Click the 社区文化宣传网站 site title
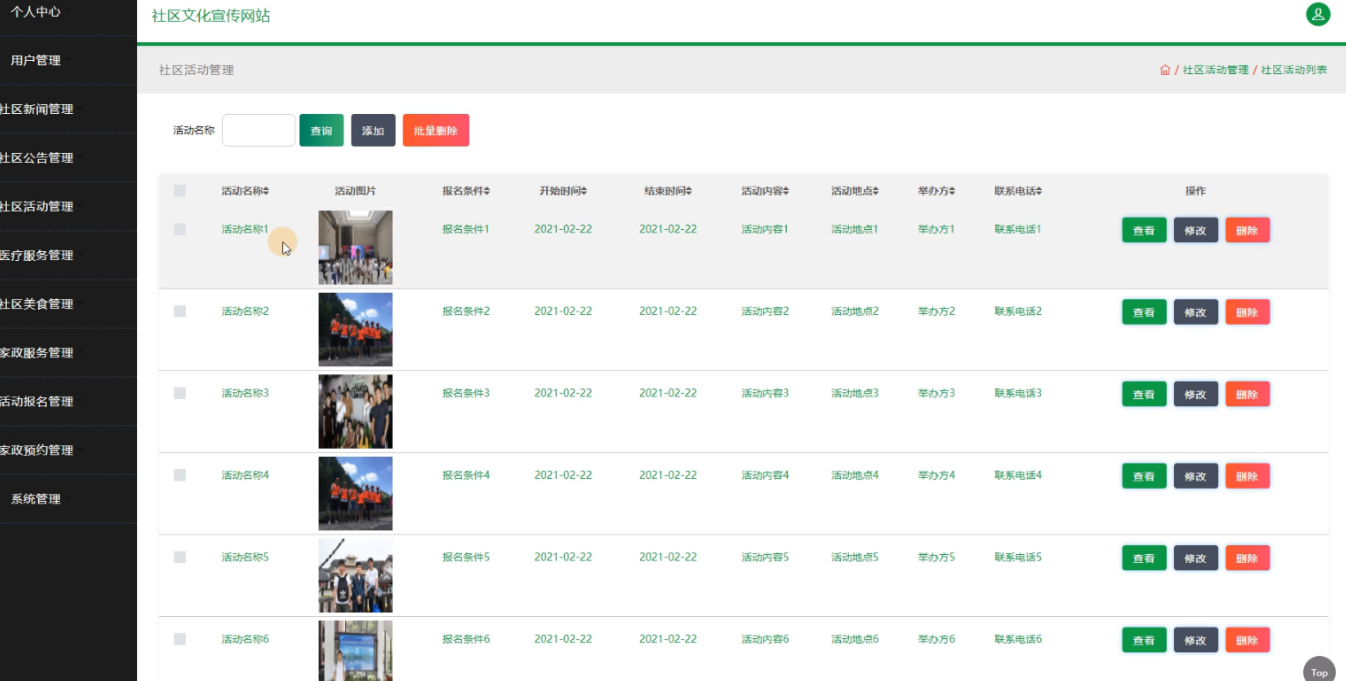The image size is (1346, 681). (x=211, y=16)
